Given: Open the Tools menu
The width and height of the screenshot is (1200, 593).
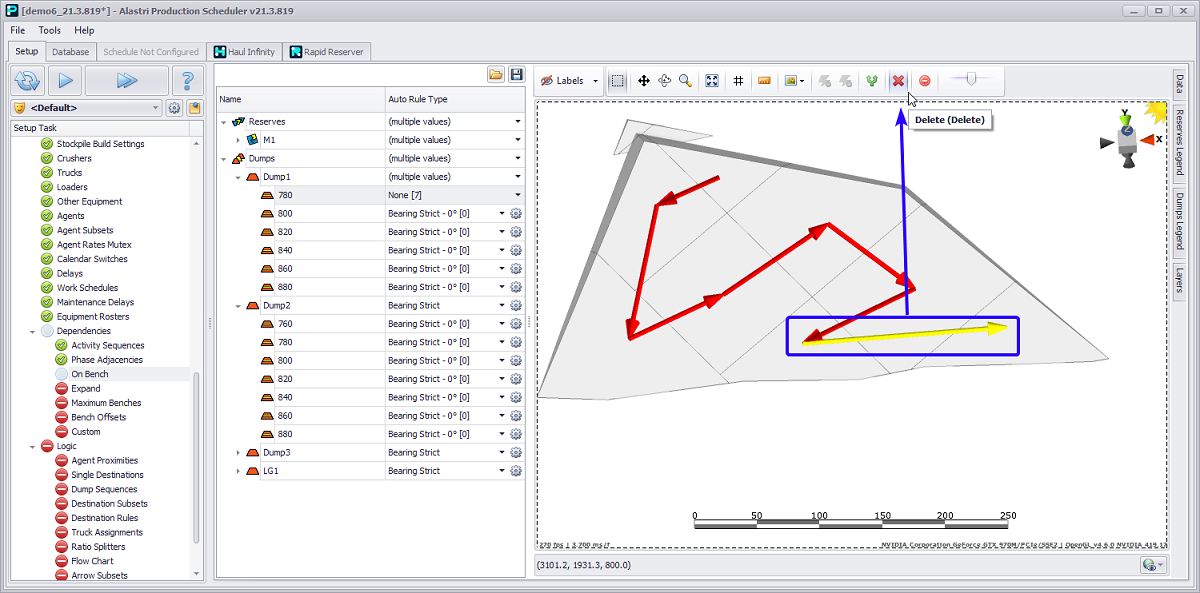Looking at the screenshot, I should 50,30.
